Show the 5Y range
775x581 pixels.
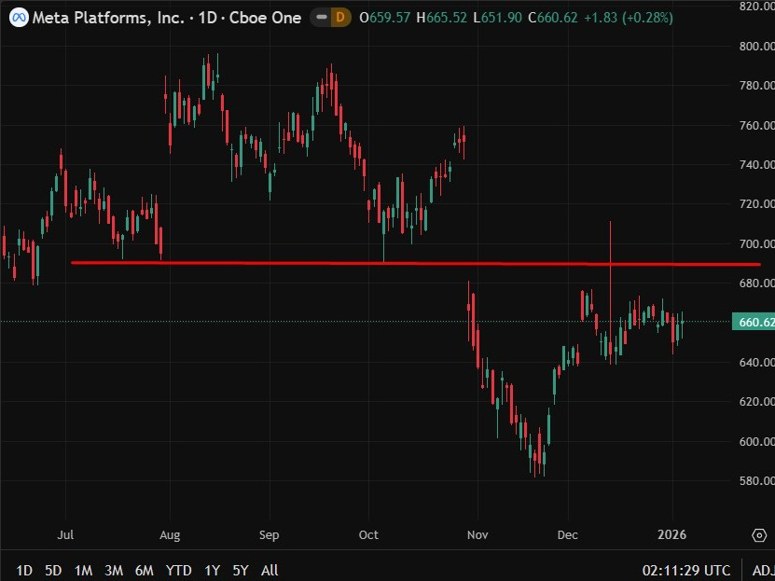[241, 570]
